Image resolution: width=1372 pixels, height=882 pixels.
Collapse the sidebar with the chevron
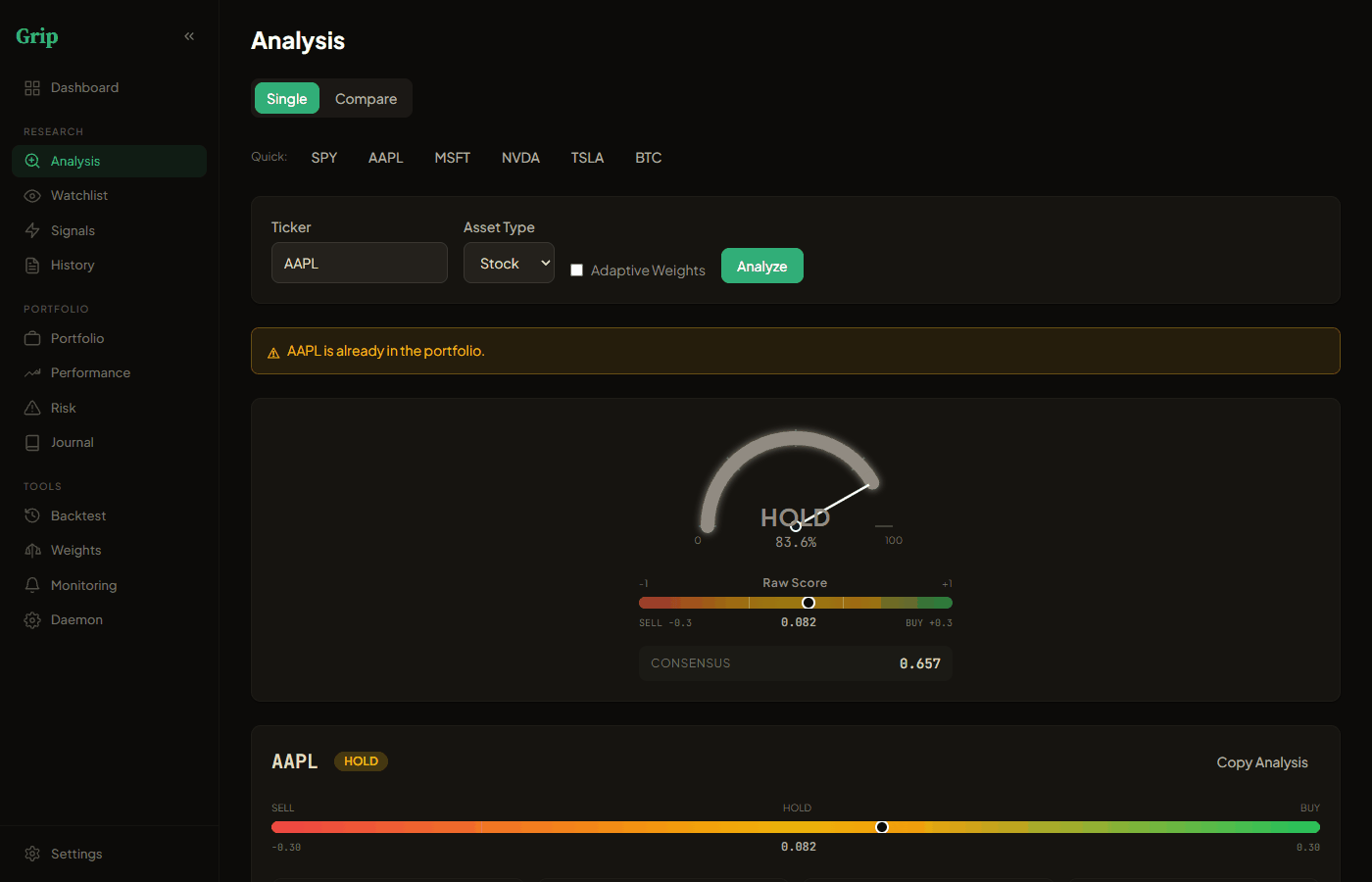pyautogui.click(x=189, y=35)
